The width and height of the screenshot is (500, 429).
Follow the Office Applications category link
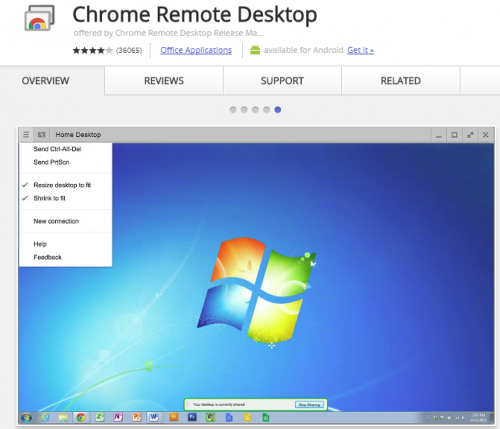196,50
